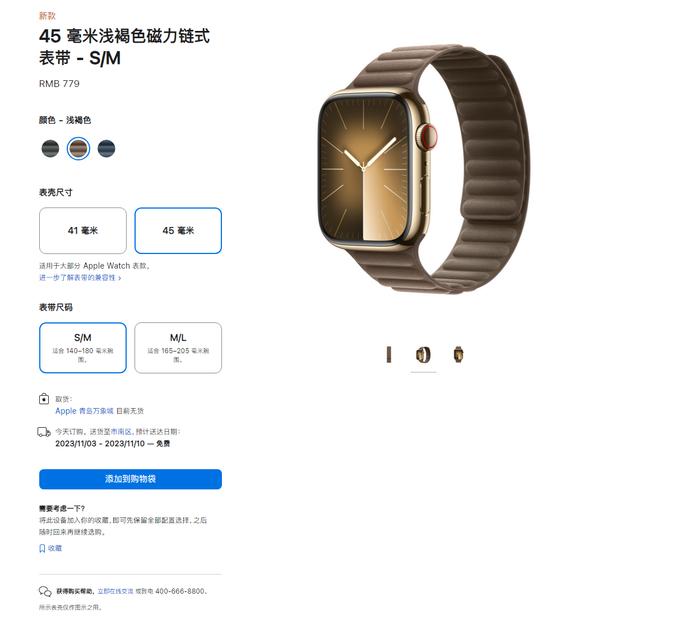Open the 立即在线交流 chat link
The image size is (700, 624).
(x=115, y=591)
